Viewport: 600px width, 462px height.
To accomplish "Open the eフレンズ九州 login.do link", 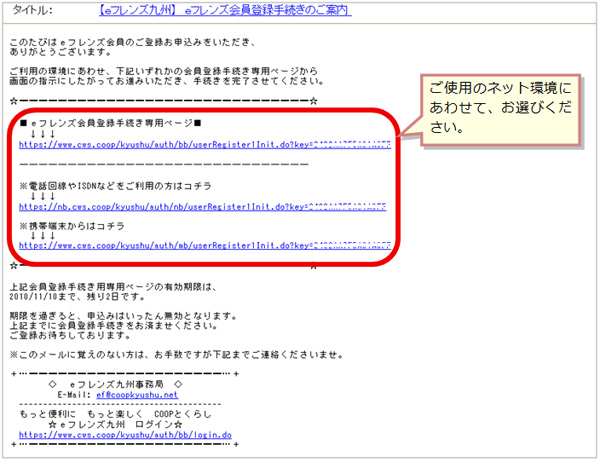I will [x=125, y=435].
